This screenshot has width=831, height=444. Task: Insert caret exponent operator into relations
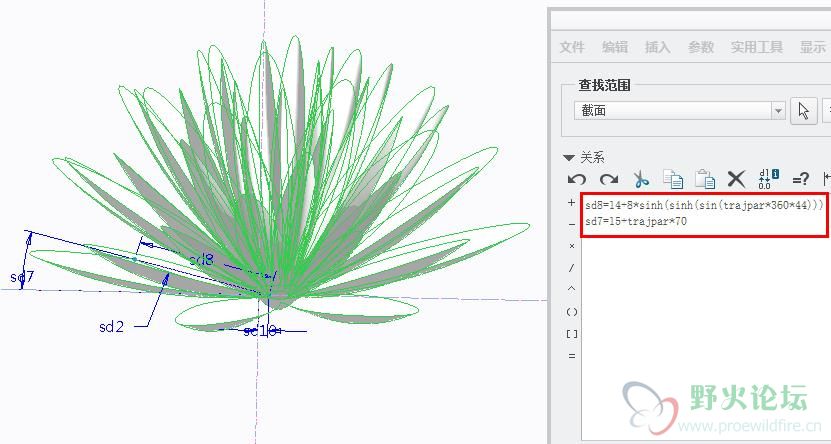click(571, 289)
